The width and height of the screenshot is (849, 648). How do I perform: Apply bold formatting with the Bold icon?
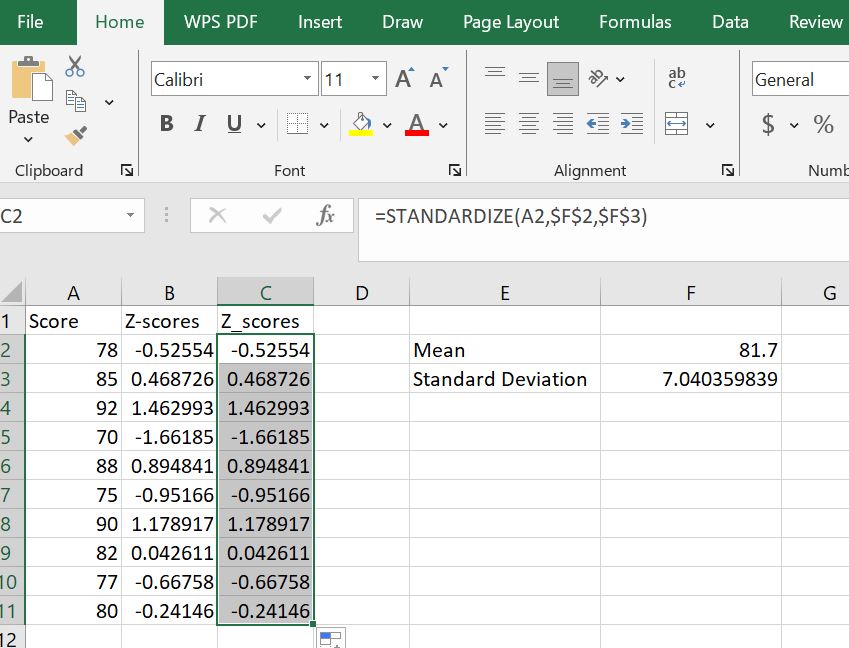coord(165,123)
